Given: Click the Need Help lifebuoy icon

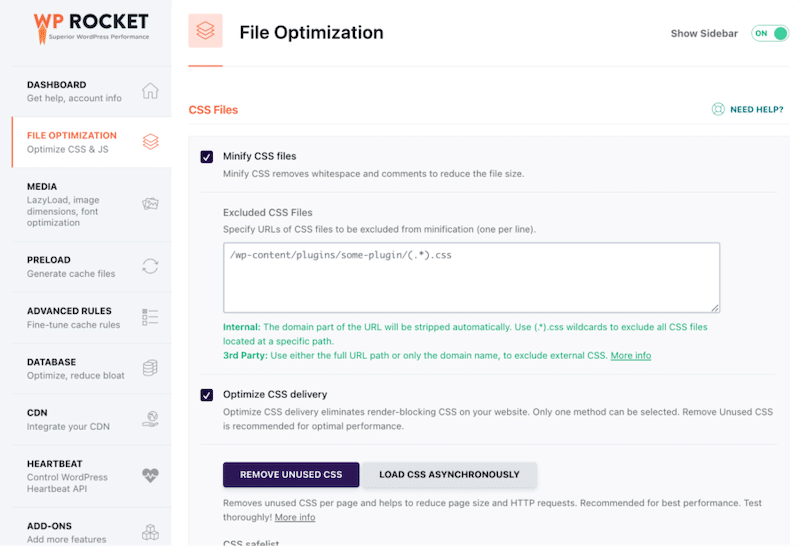Looking at the screenshot, I should point(717,110).
